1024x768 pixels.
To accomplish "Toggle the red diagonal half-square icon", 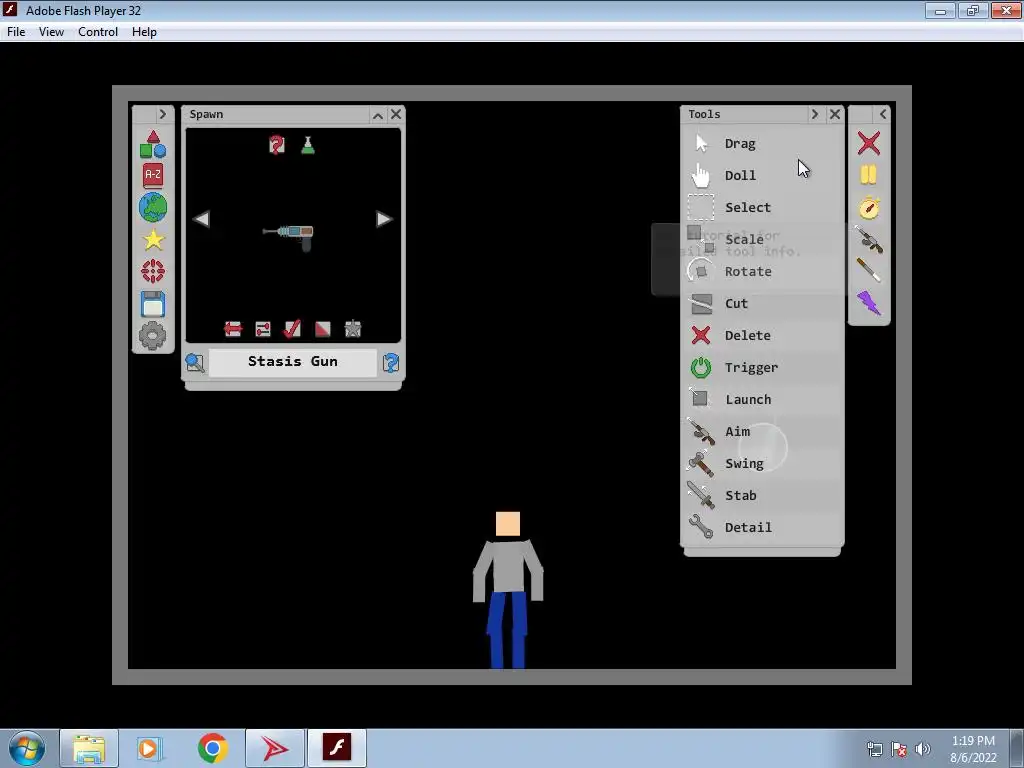I will (x=323, y=328).
